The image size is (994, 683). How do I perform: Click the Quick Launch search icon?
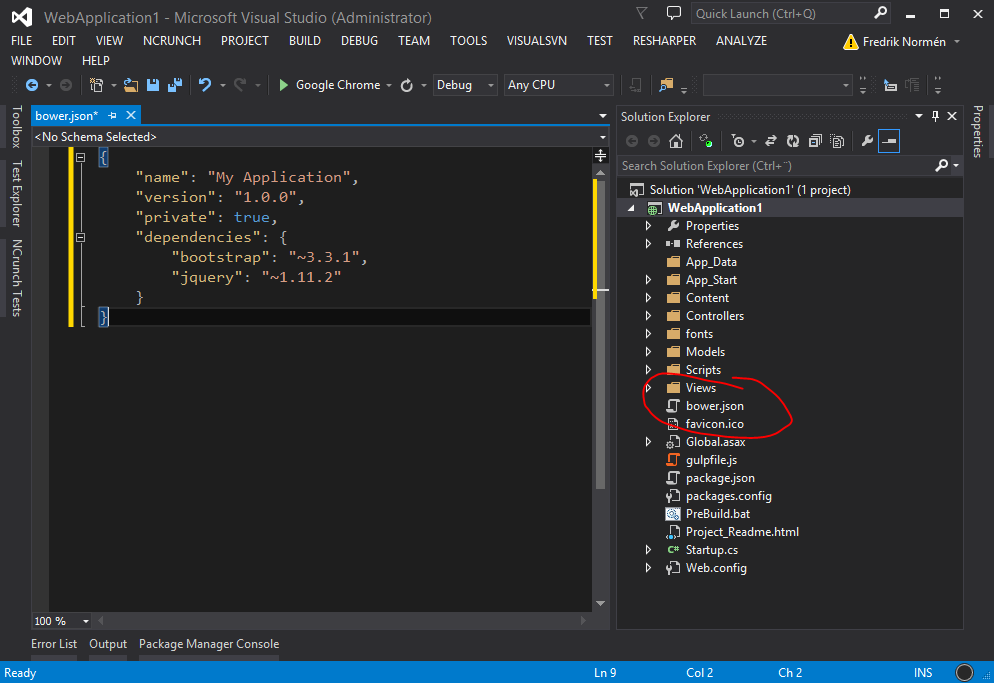pos(880,13)
